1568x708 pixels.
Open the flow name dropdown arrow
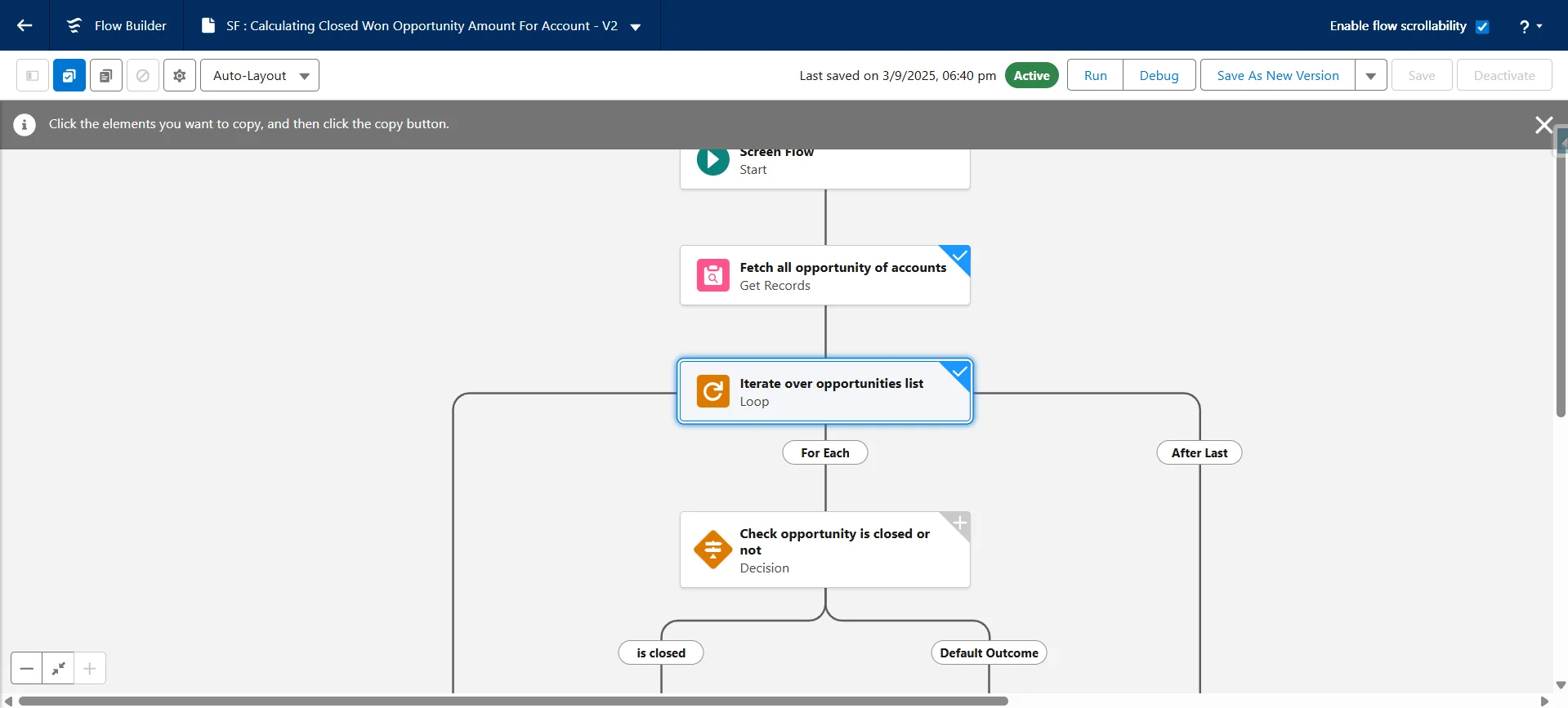(x=636, y=27)
